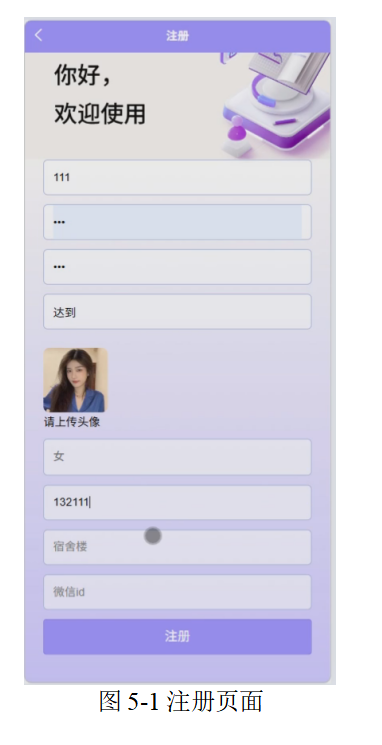The width and height of the screenshot is (382, 745).
Task: Click the gray circular touch indicator
Action: [x=153, y=535]
